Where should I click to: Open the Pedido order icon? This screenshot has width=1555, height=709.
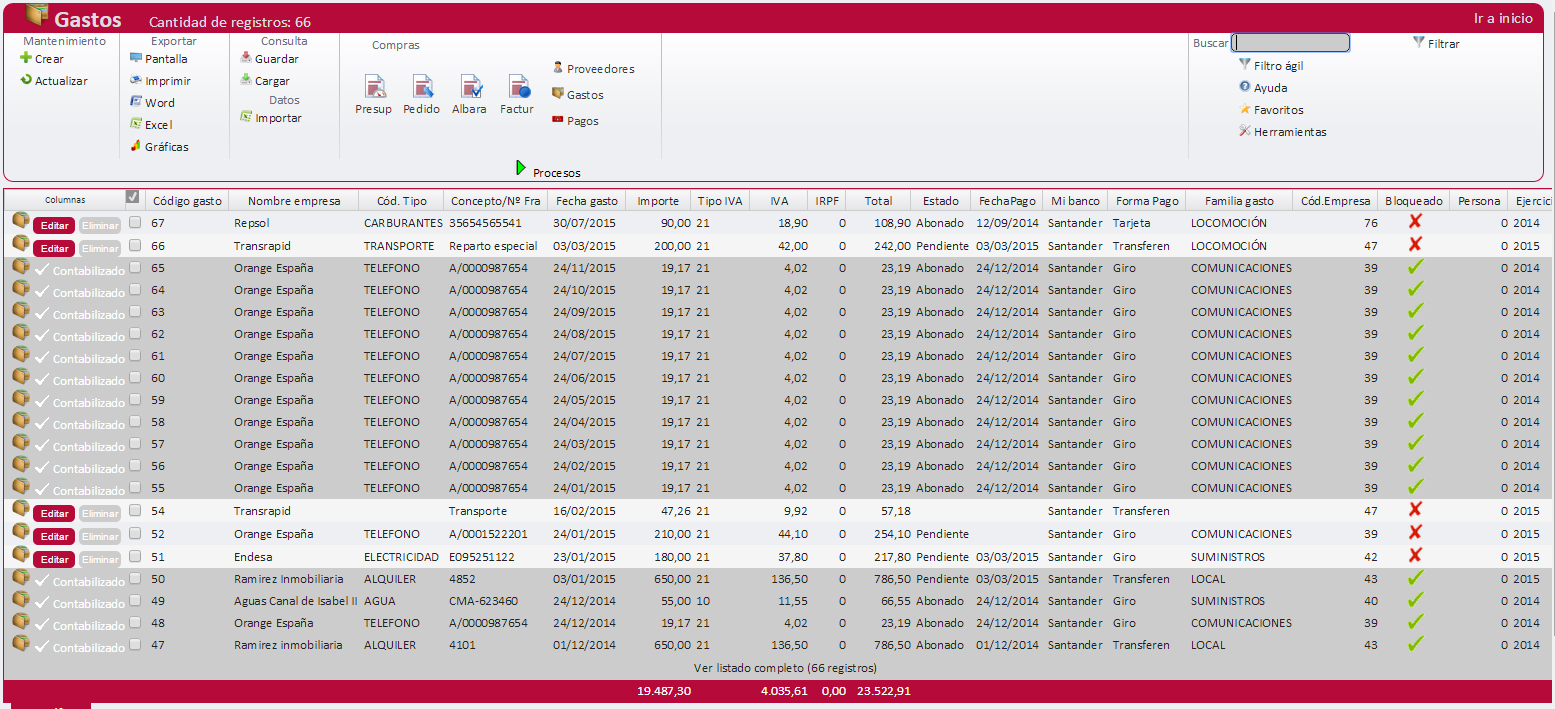pos(421,88)
